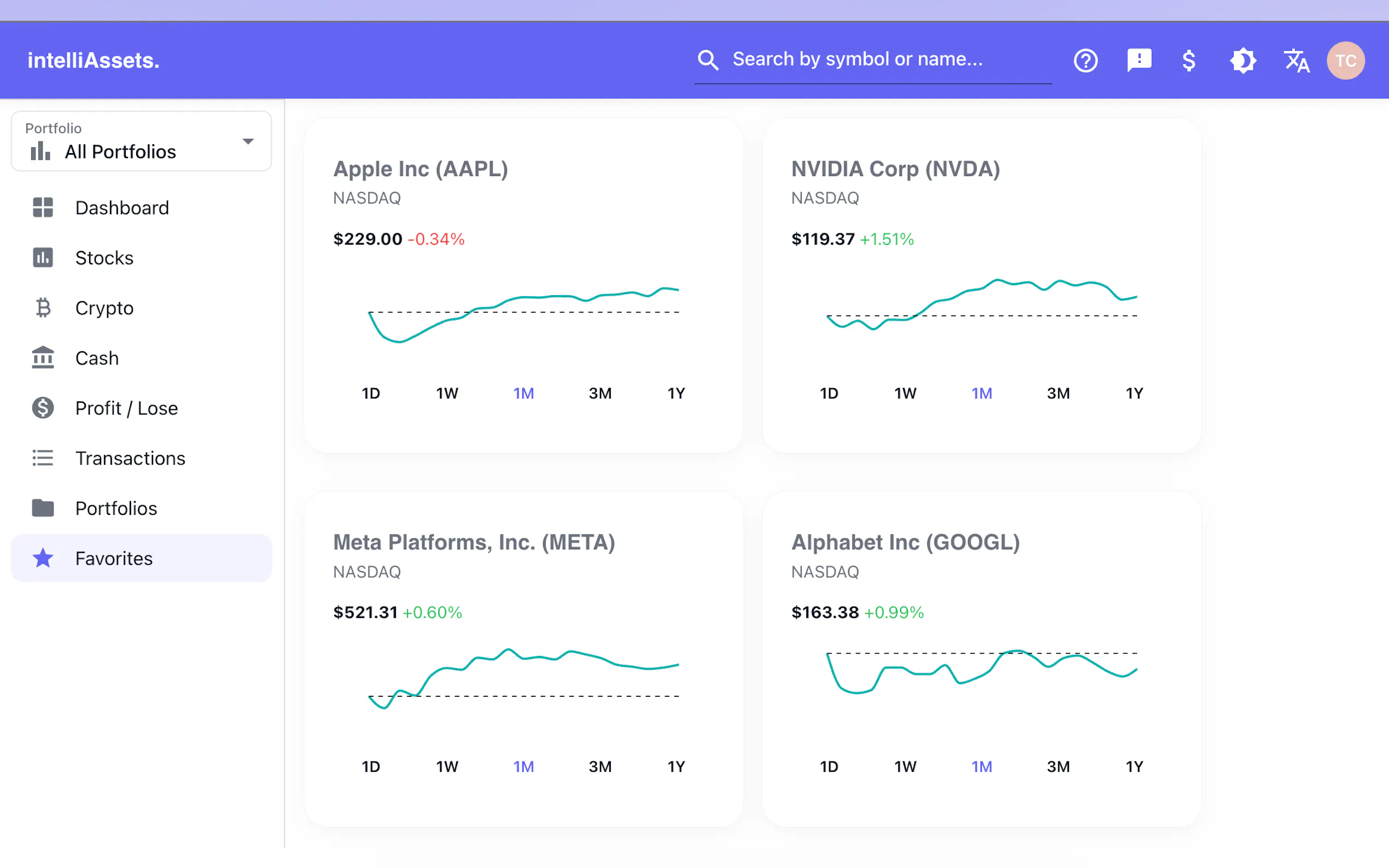Screen dimensions: 1389x868
Task: Open the Crypto sidebar item
Action: coord(104,308)
